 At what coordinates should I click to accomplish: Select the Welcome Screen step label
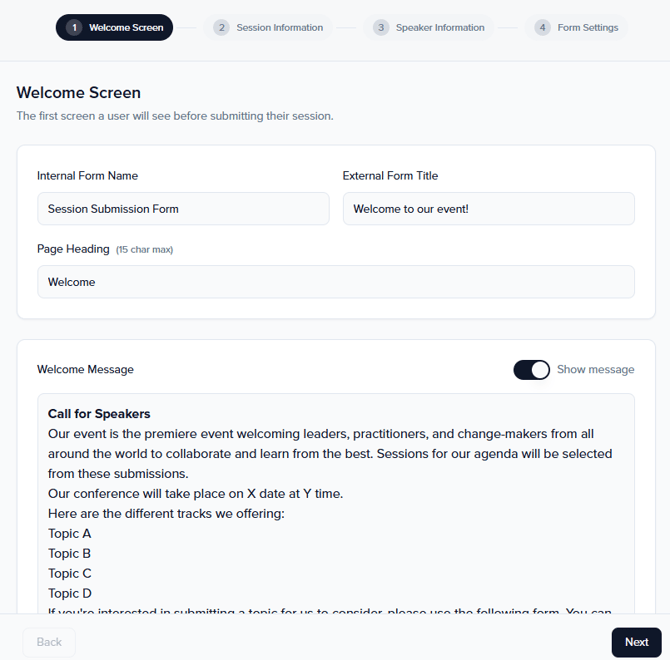126,28
